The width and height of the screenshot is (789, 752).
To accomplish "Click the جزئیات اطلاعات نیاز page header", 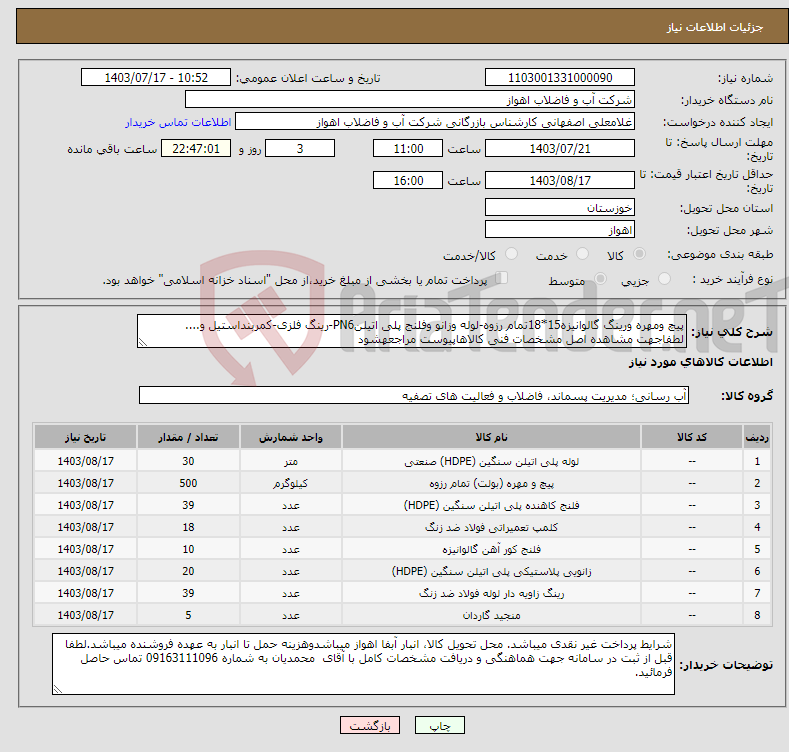I will point(715,27).
